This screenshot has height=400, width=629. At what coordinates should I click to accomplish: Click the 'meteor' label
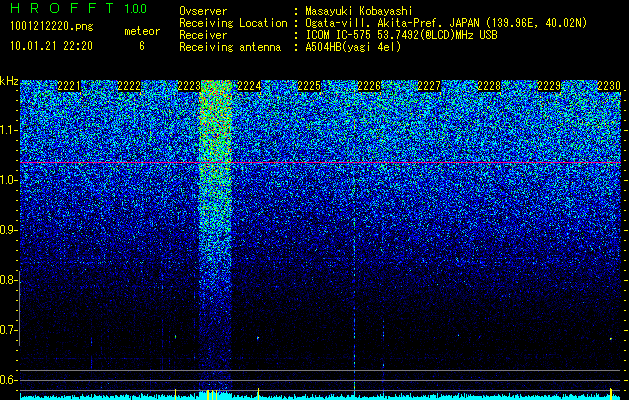[x=142, y=31]
